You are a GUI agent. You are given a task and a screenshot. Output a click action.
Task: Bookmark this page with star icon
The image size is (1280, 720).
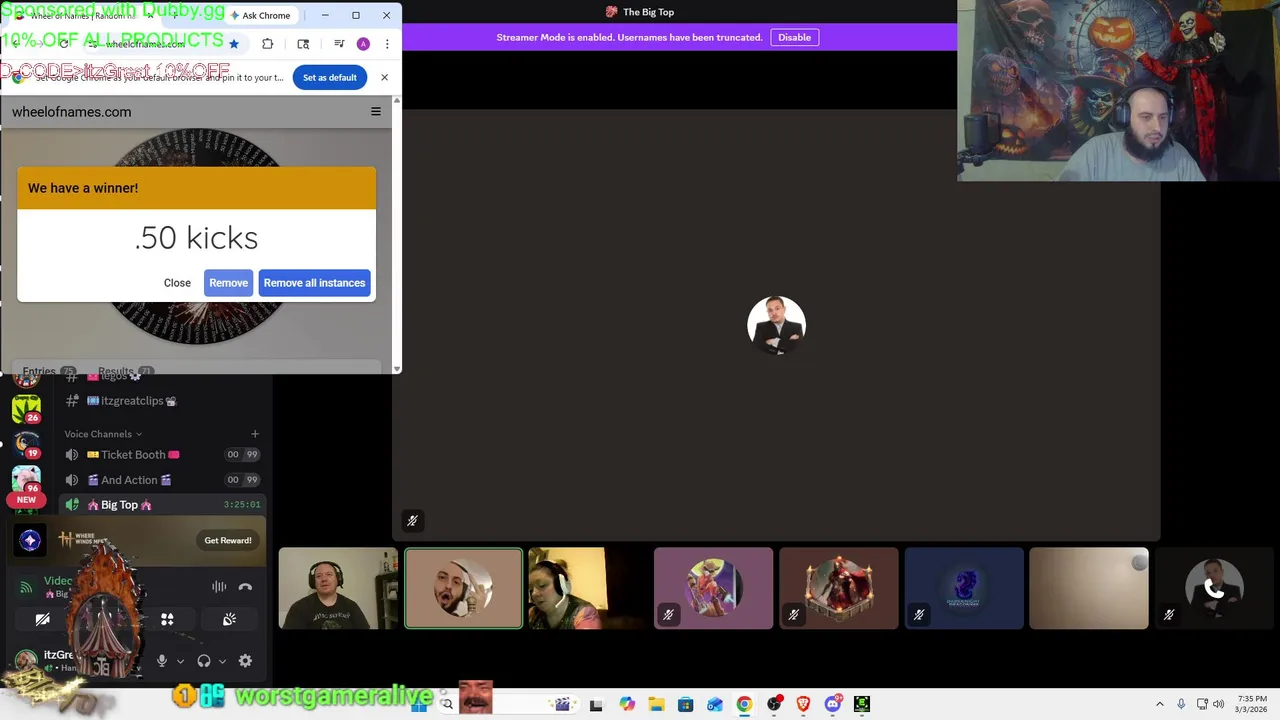234,44
